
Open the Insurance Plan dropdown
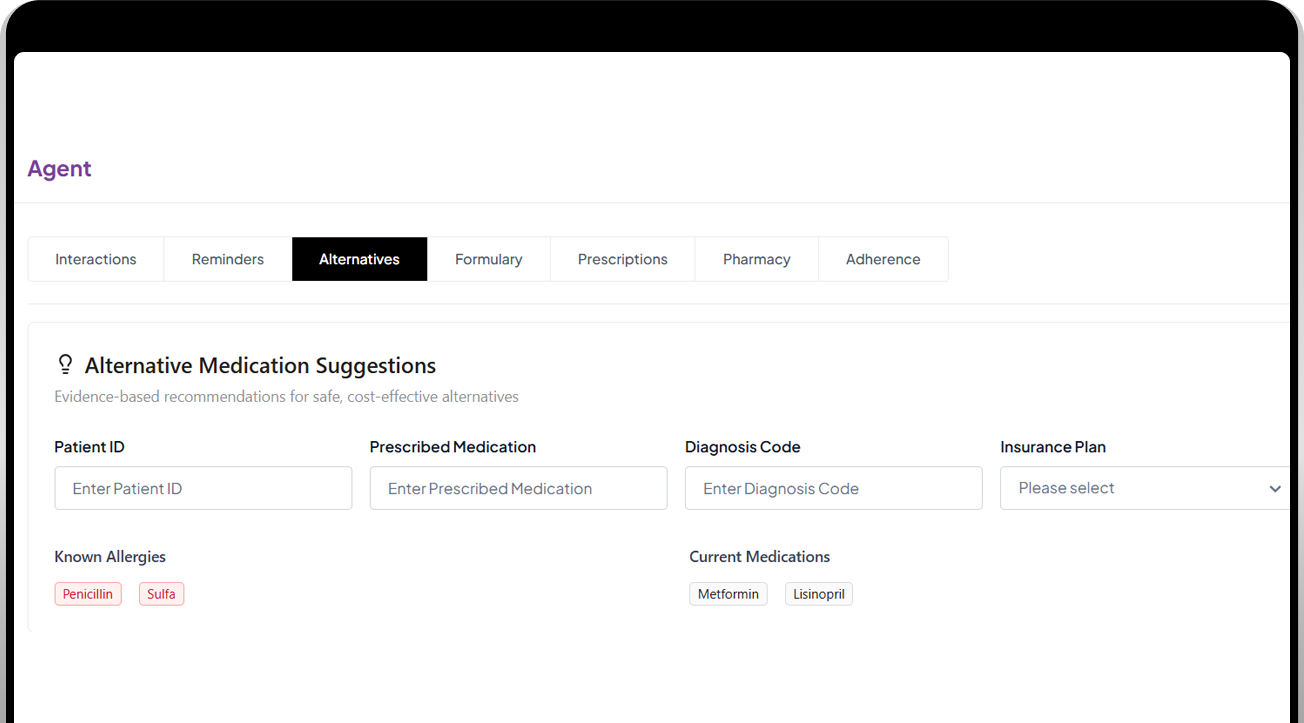[x=1145, y=488]
